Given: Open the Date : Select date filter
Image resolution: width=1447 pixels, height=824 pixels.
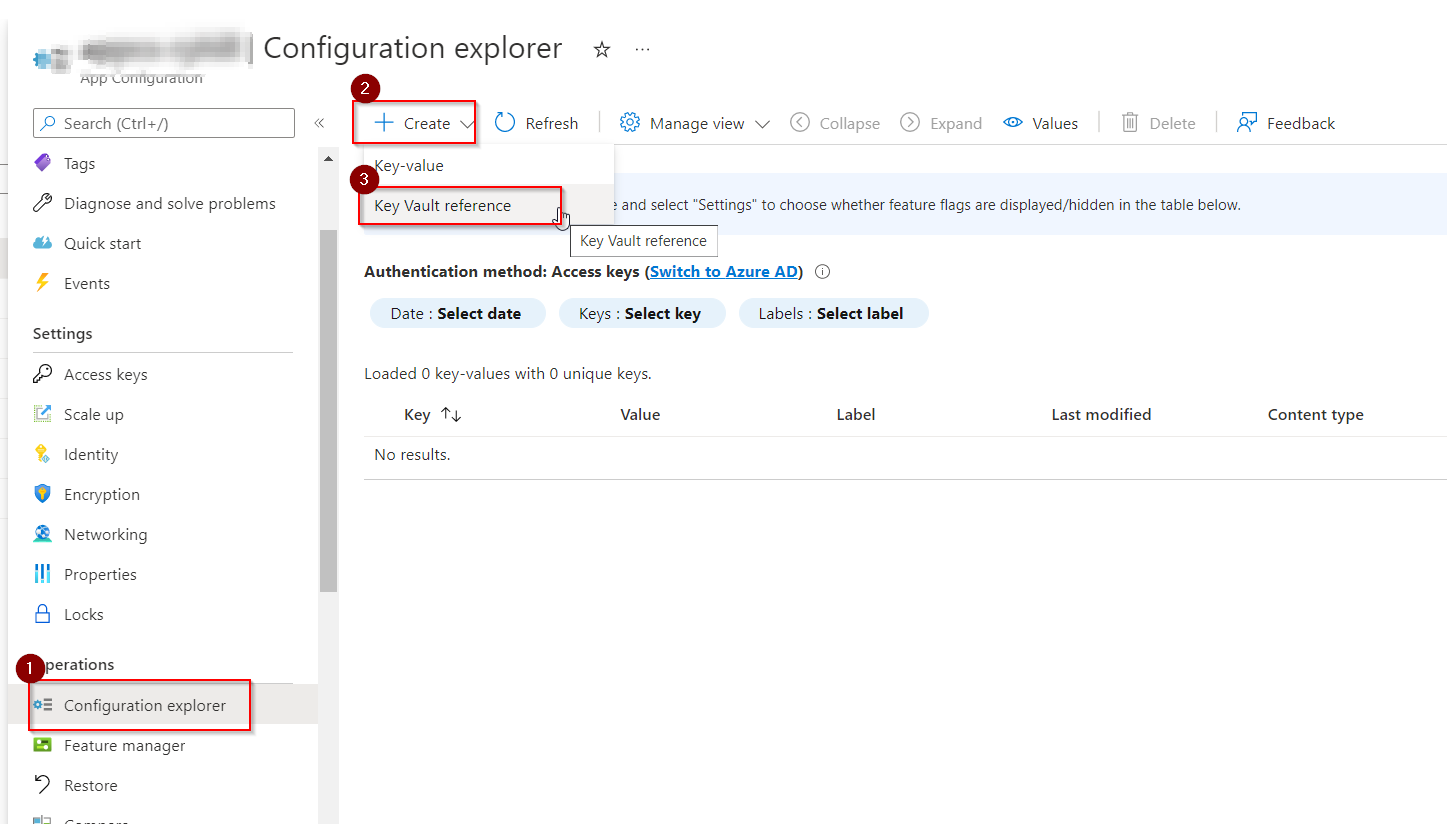Looking at the screenshot, I should [x=458, y=313].
